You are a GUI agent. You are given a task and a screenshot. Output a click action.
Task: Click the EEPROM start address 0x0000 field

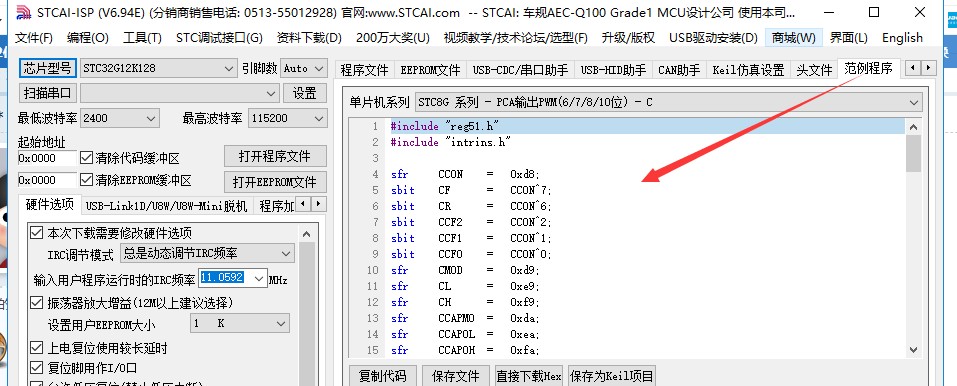coord(47,180)
